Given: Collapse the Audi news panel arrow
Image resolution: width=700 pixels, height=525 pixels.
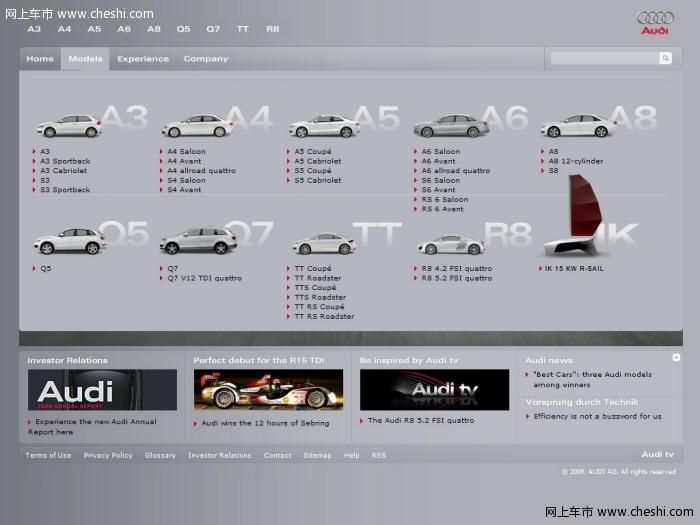Looking at the screenshot, I should click(676, 358).
